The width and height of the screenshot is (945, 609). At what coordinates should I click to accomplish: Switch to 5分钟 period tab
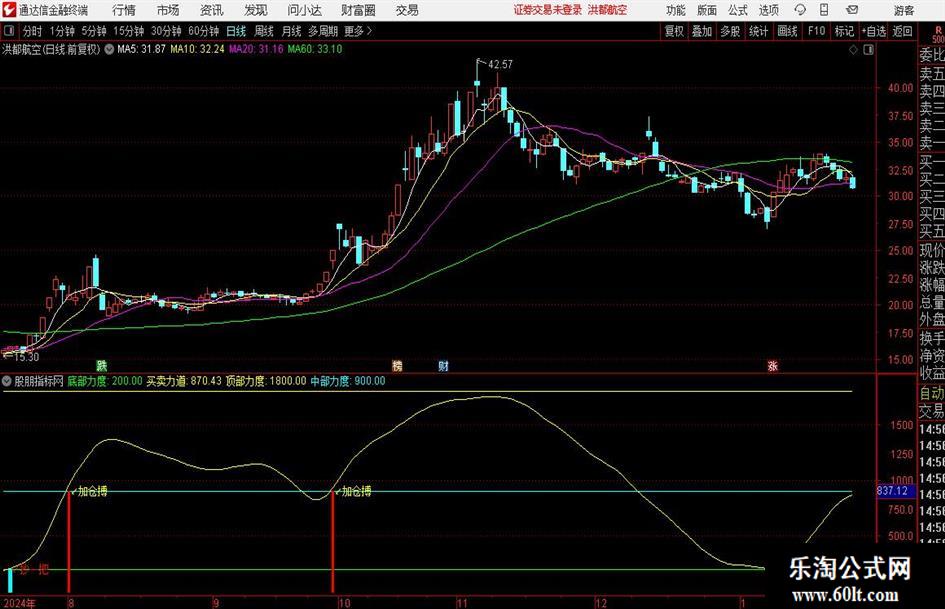pyautogui.click(x=93, y=31)
